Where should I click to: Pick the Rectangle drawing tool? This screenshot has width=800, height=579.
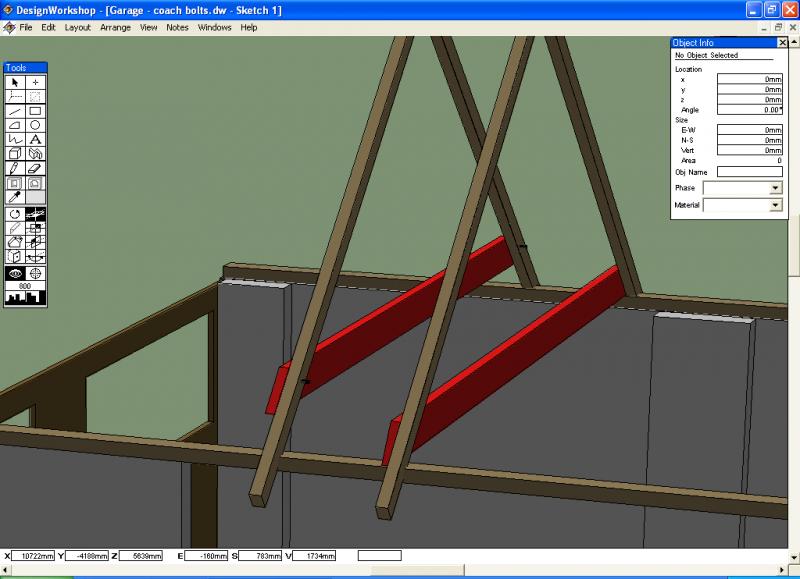[37, 111]
